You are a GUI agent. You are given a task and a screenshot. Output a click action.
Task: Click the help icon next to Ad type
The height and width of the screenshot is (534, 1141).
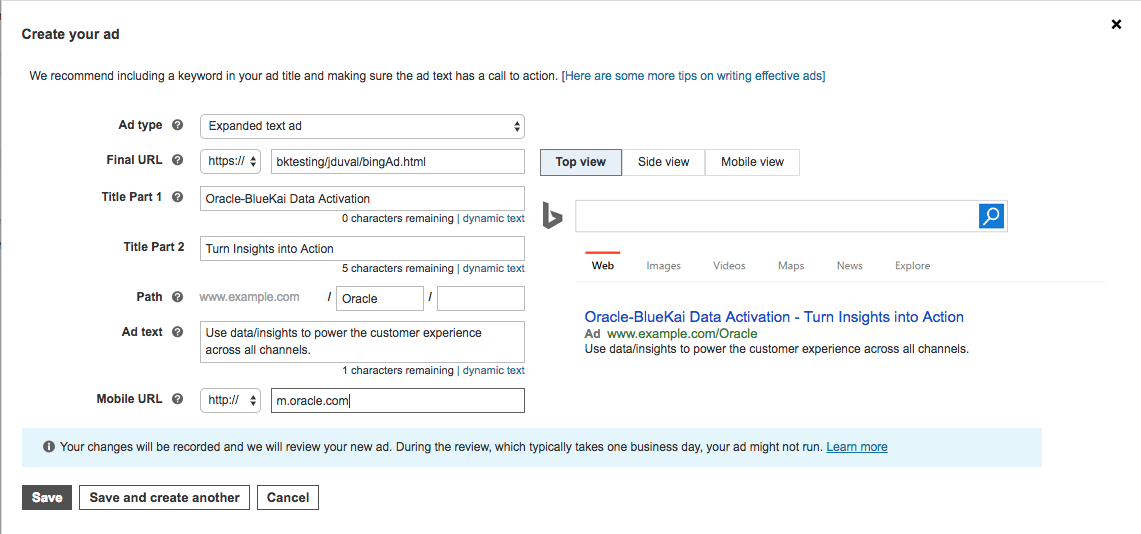point(177,125)
